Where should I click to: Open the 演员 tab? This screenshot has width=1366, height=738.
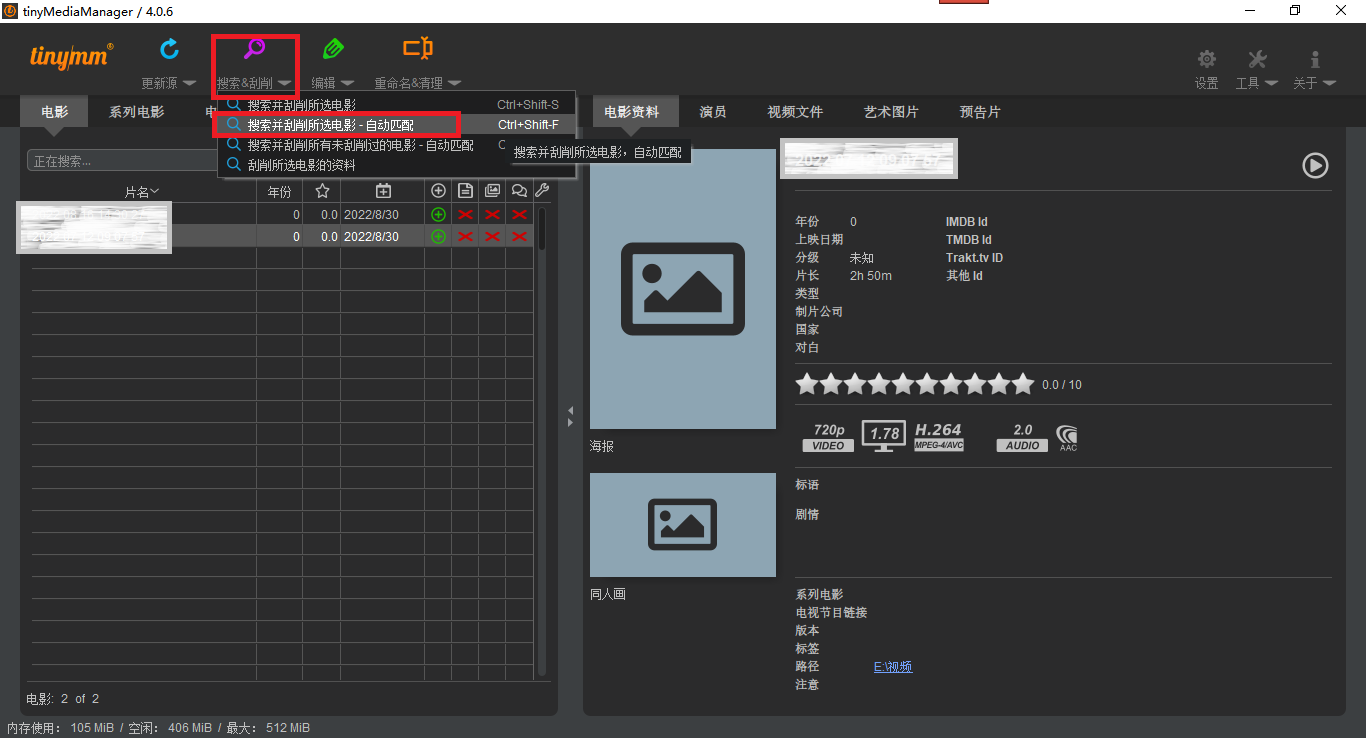coord(713,112)
